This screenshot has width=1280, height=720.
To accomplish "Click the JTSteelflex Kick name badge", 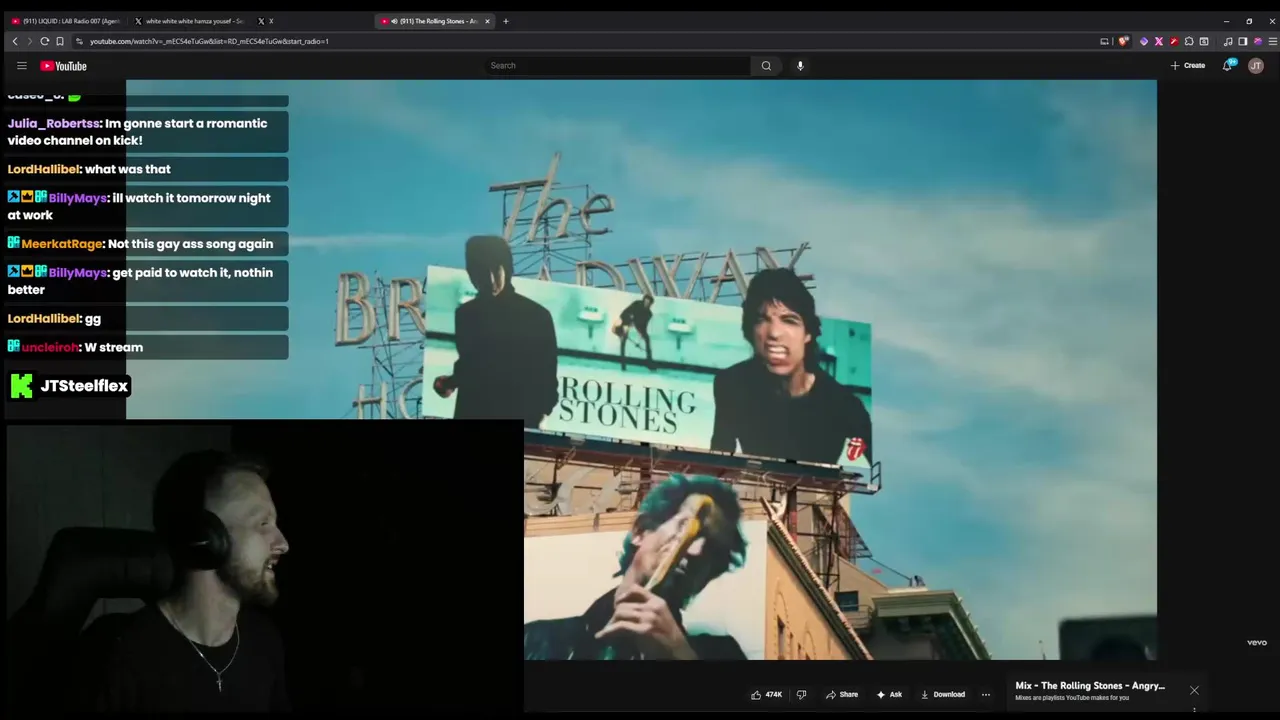I will [x=70, y=386].
